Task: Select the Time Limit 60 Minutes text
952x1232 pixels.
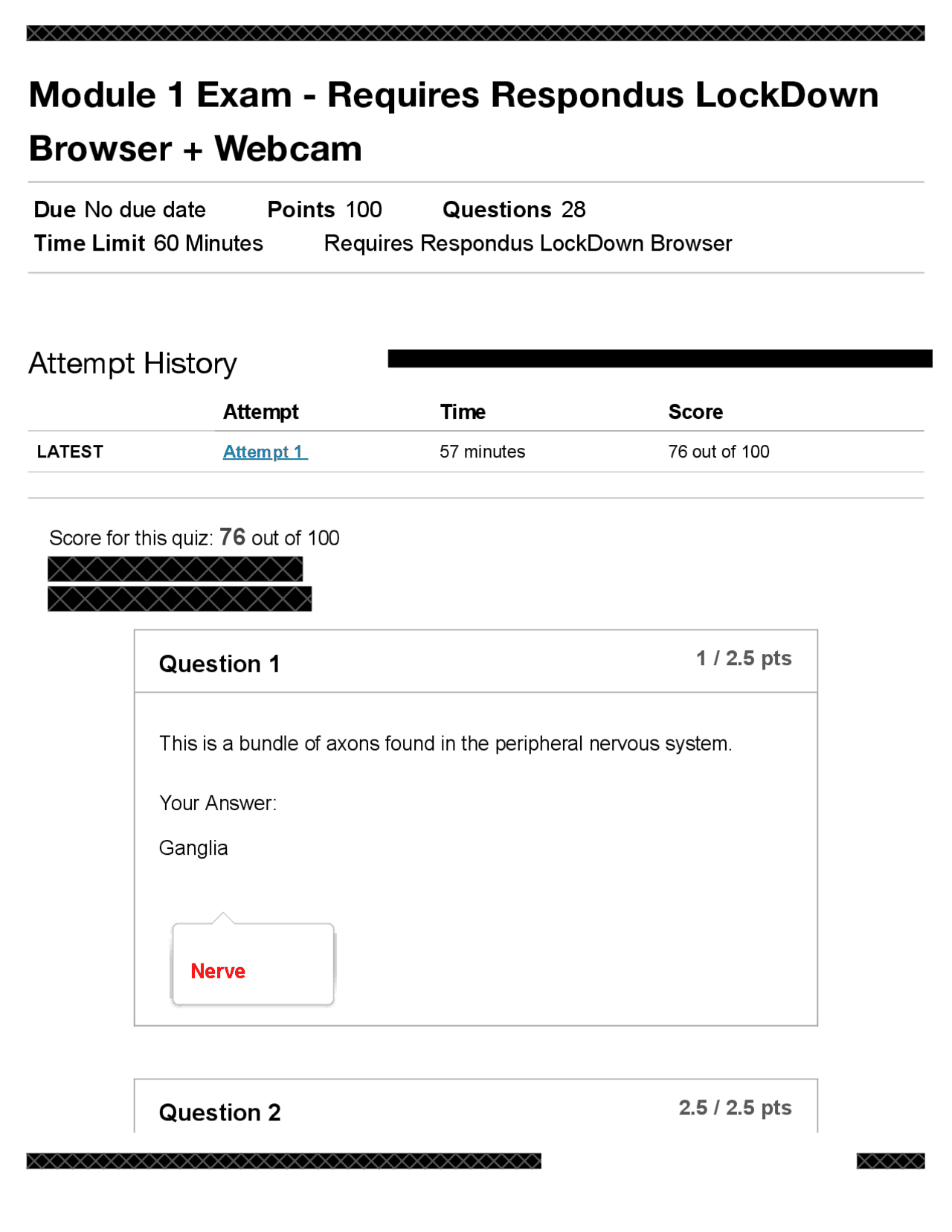Action: 148,243
